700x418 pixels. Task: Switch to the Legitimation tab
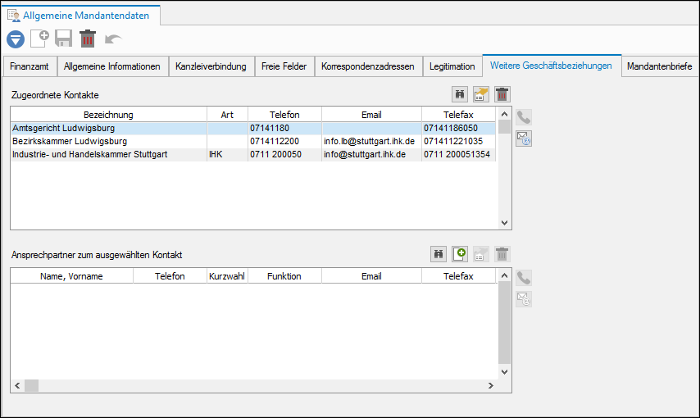coord(452,67)
